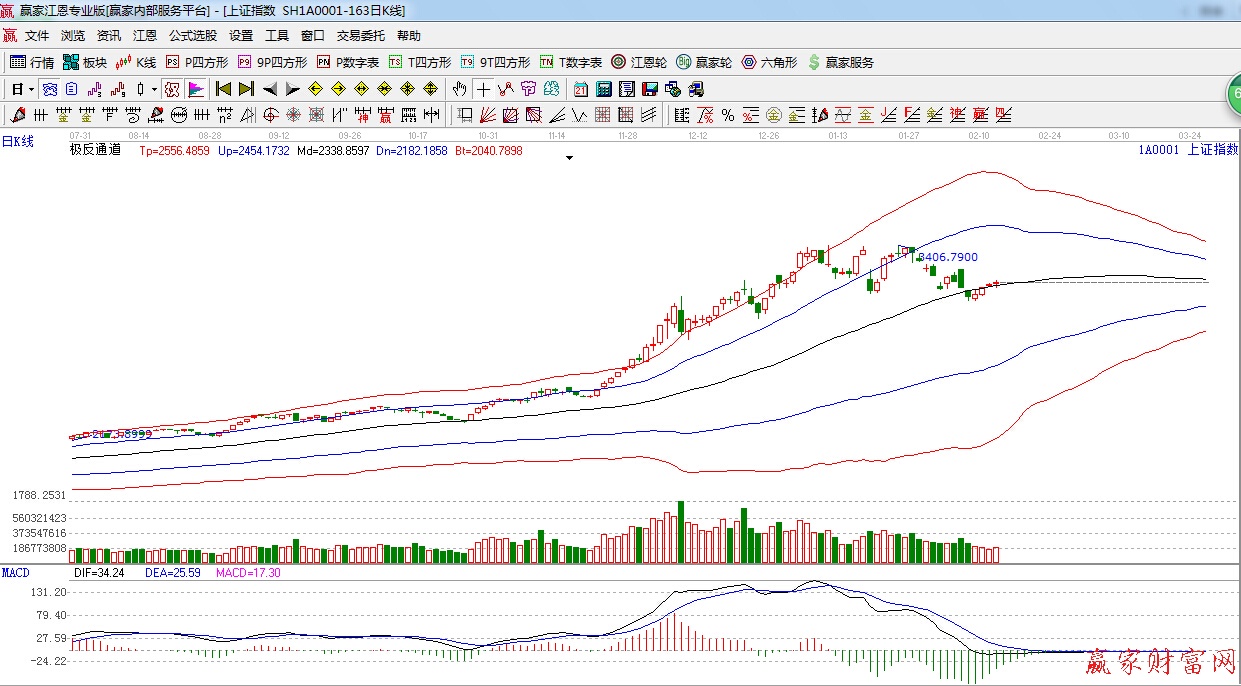
Task: Open the 江恩轮 (Gann Wheel) tool
Action: [x=640, y=62]
